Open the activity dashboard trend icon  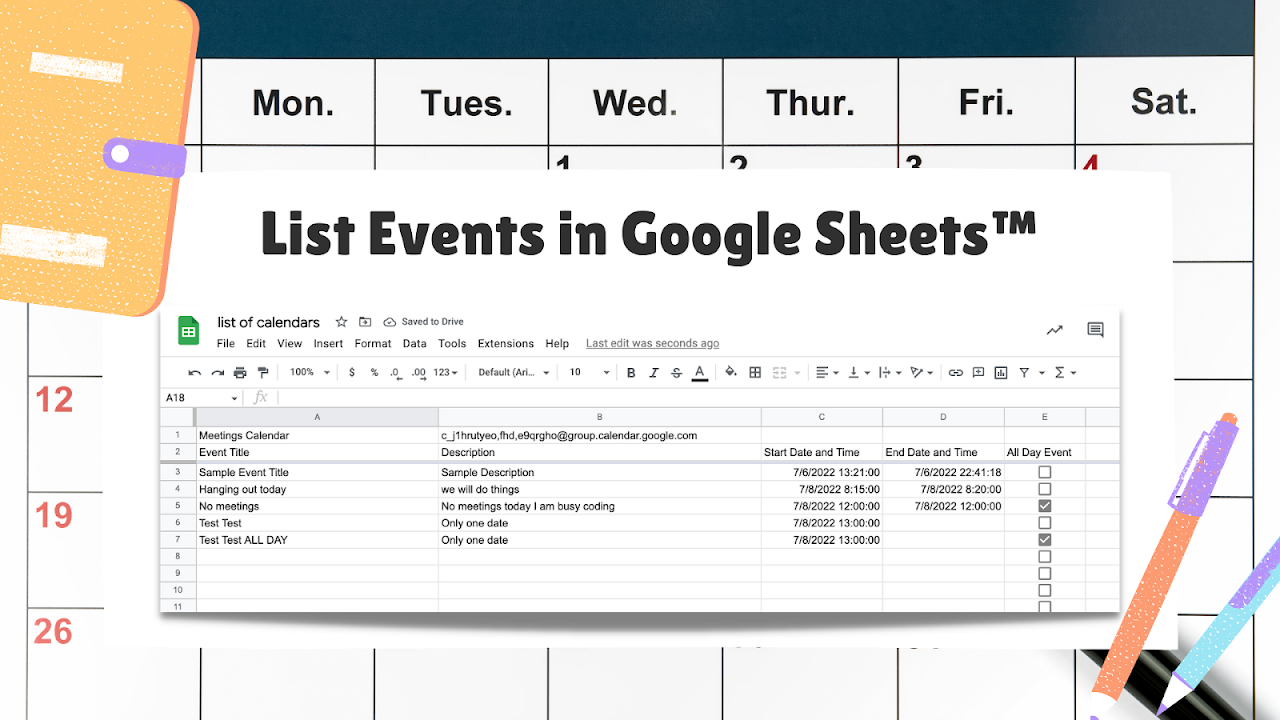(x=1054, y=330)
